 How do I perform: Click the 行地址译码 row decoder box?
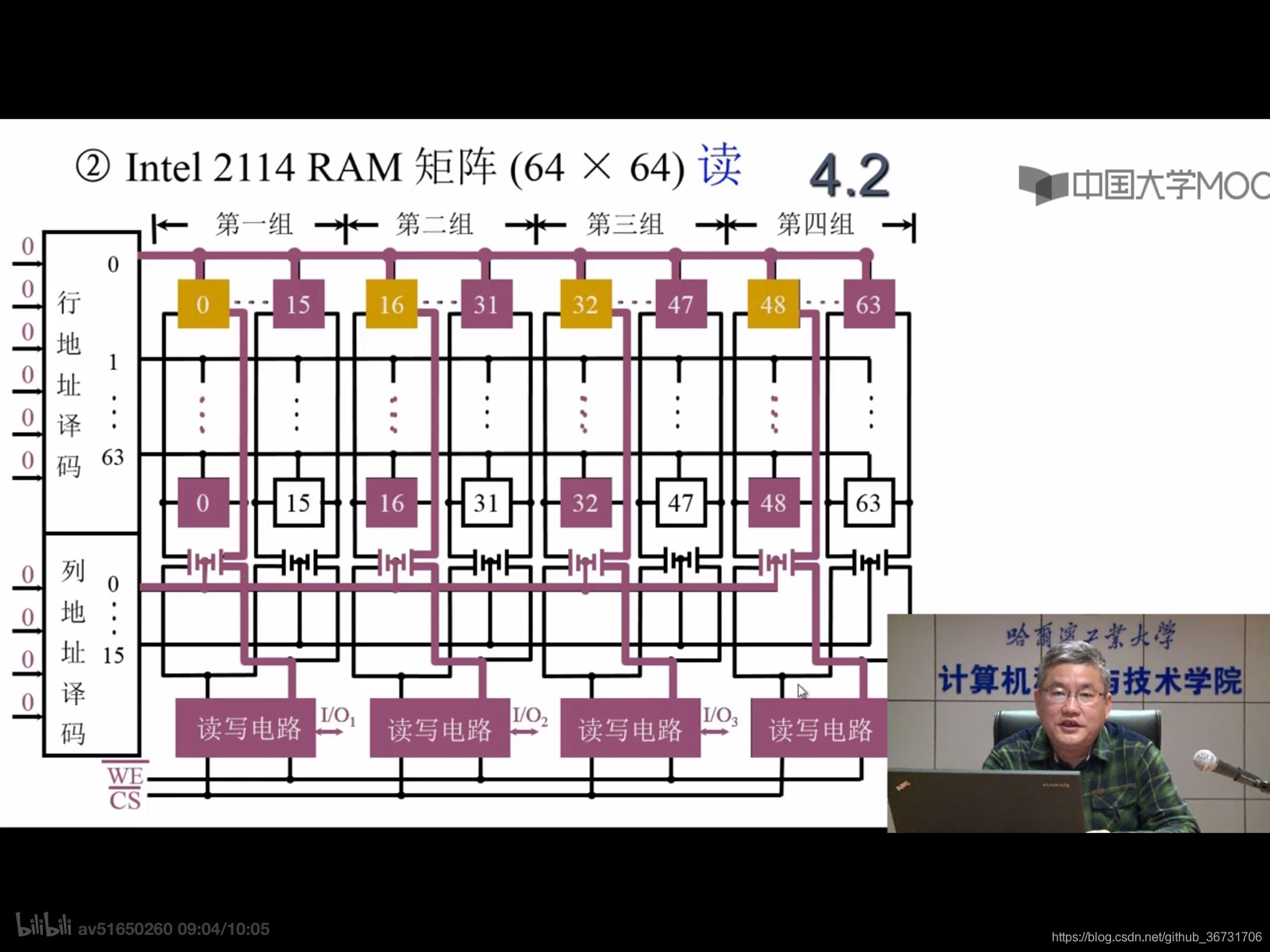[x=92, y=383]
